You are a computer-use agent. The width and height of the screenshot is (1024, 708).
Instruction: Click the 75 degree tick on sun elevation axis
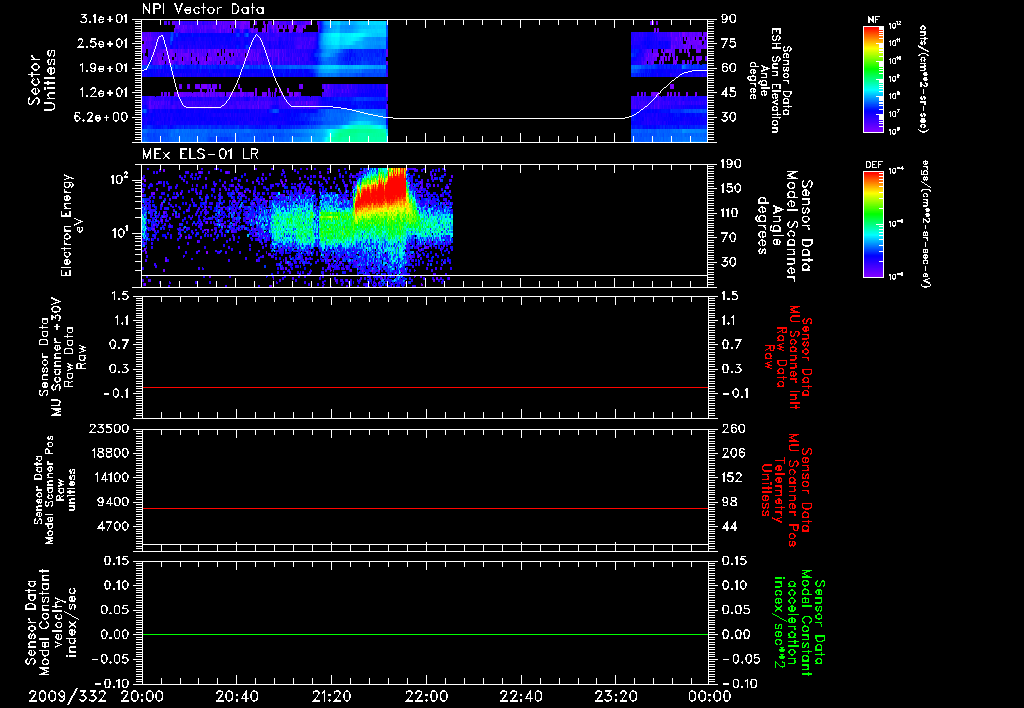(729, 43)
